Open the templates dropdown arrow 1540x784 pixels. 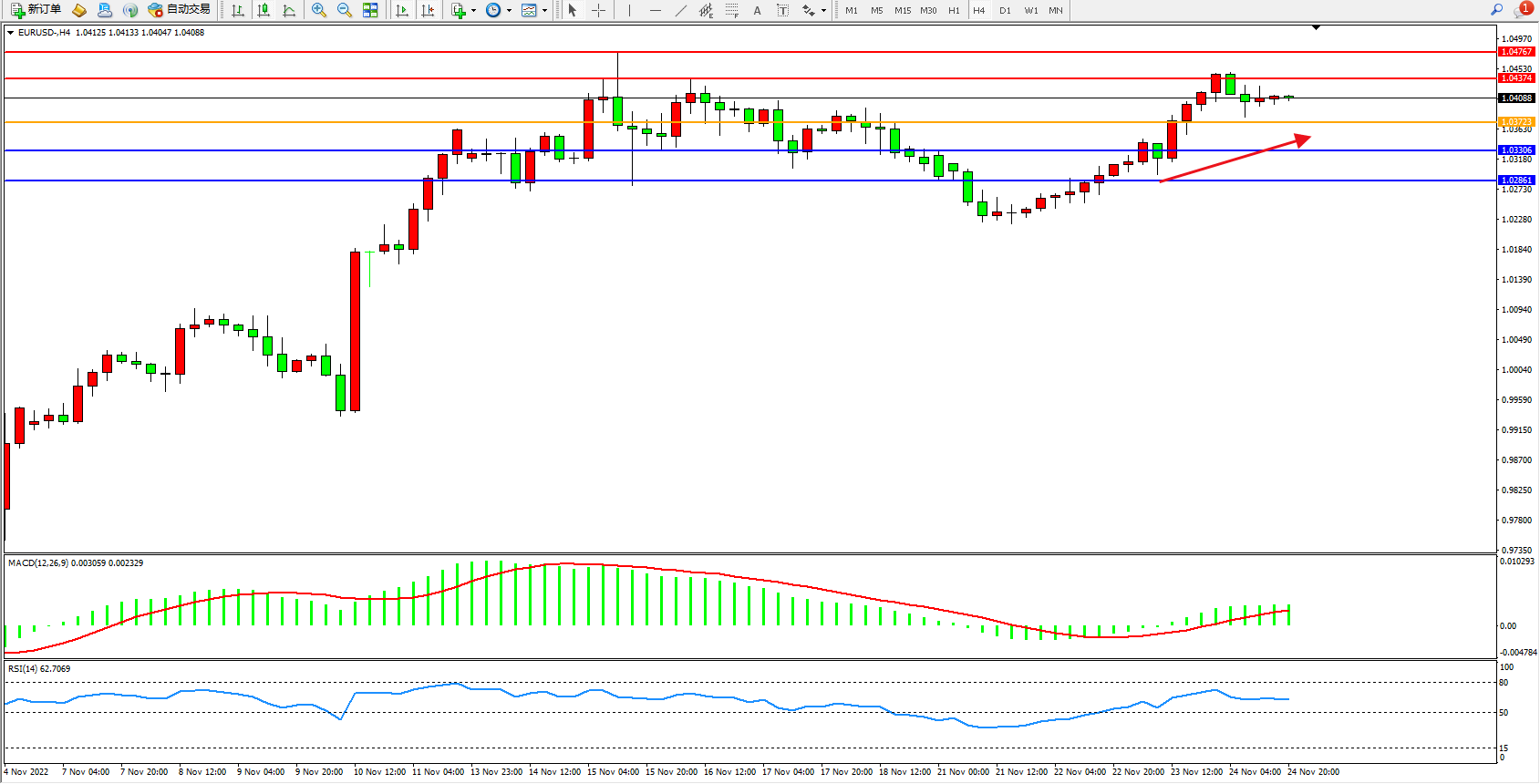click(545, 11)
